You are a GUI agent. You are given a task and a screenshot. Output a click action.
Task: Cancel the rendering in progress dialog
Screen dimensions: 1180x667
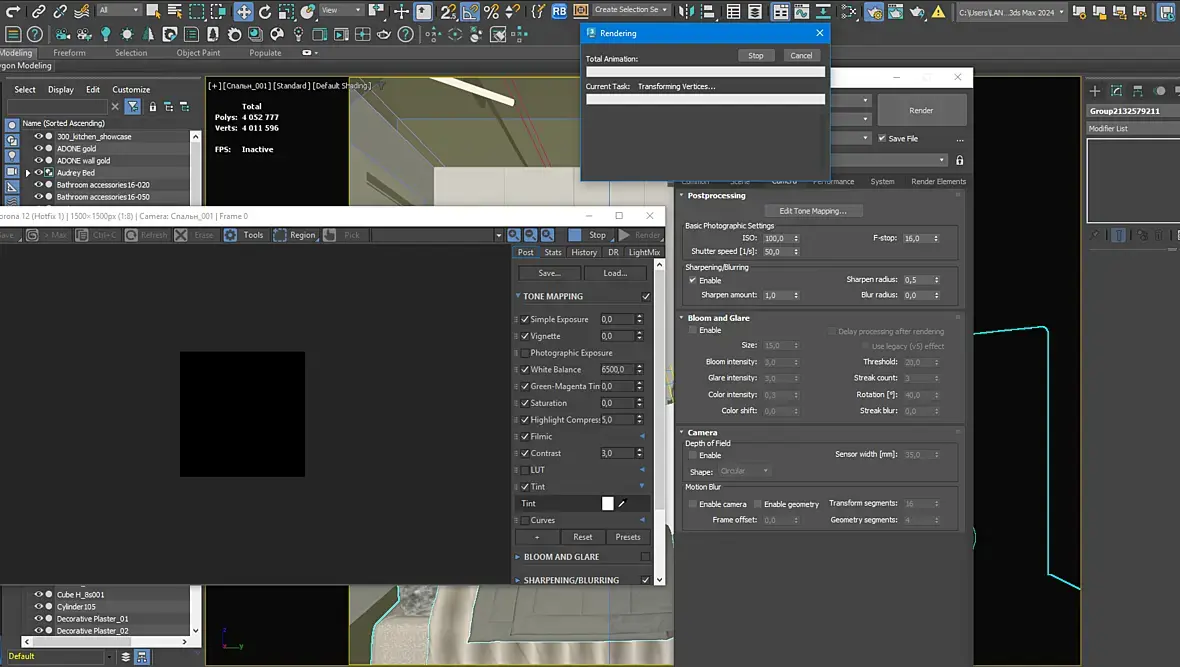[801, 55]
